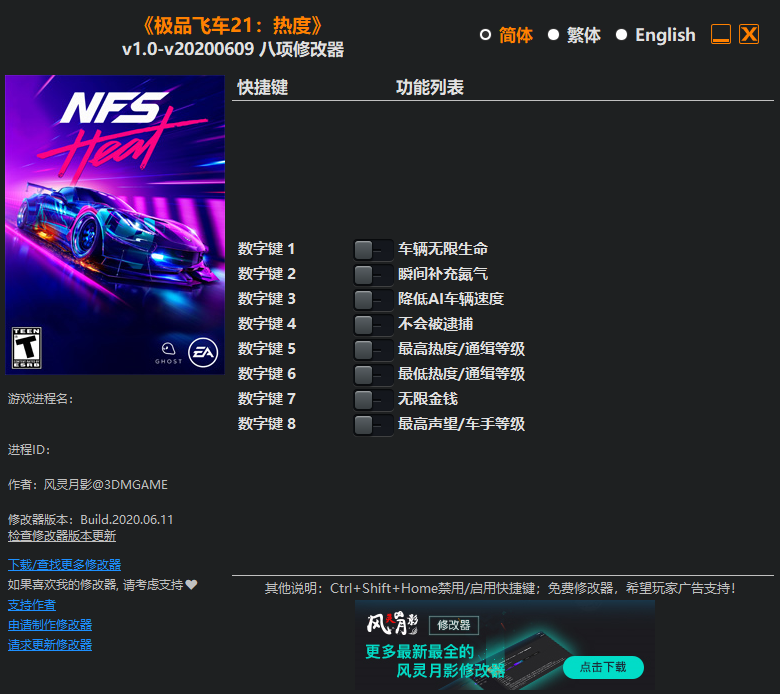Viewport: 780px width, 694px height.
Task: Toggle 不会被逮捕 switch
Action: (x=373, y=325)
